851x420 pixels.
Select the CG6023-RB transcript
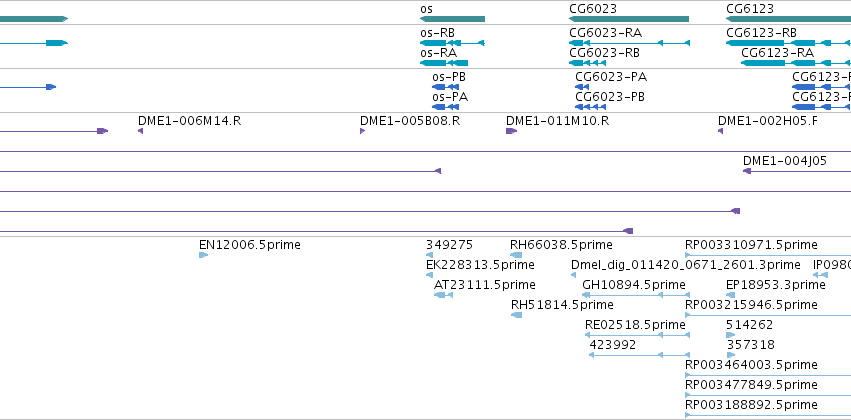[x=588, y=63]
